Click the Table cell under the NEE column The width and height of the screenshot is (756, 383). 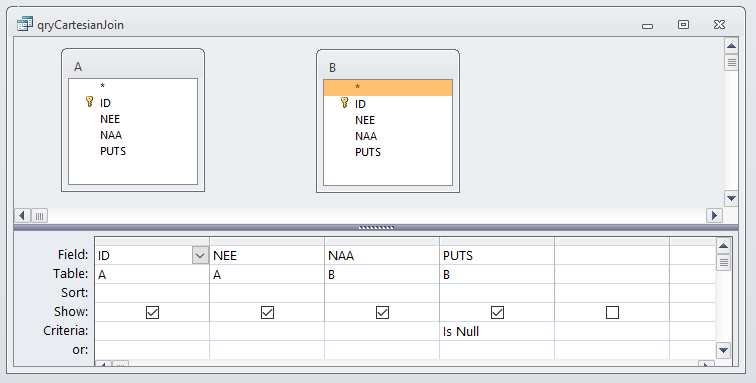(x=267, y=274)
